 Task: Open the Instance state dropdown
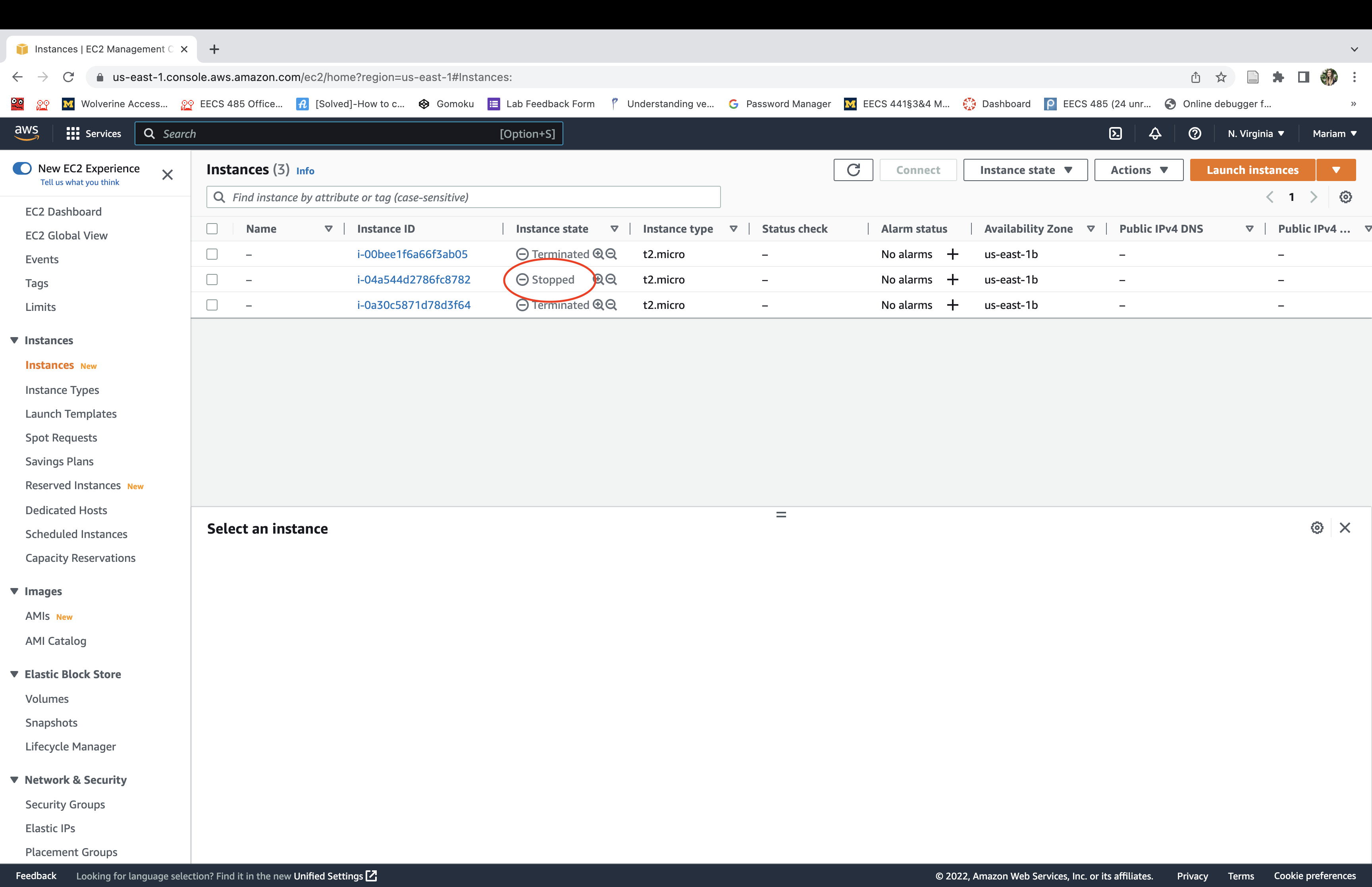point(1025,170)
